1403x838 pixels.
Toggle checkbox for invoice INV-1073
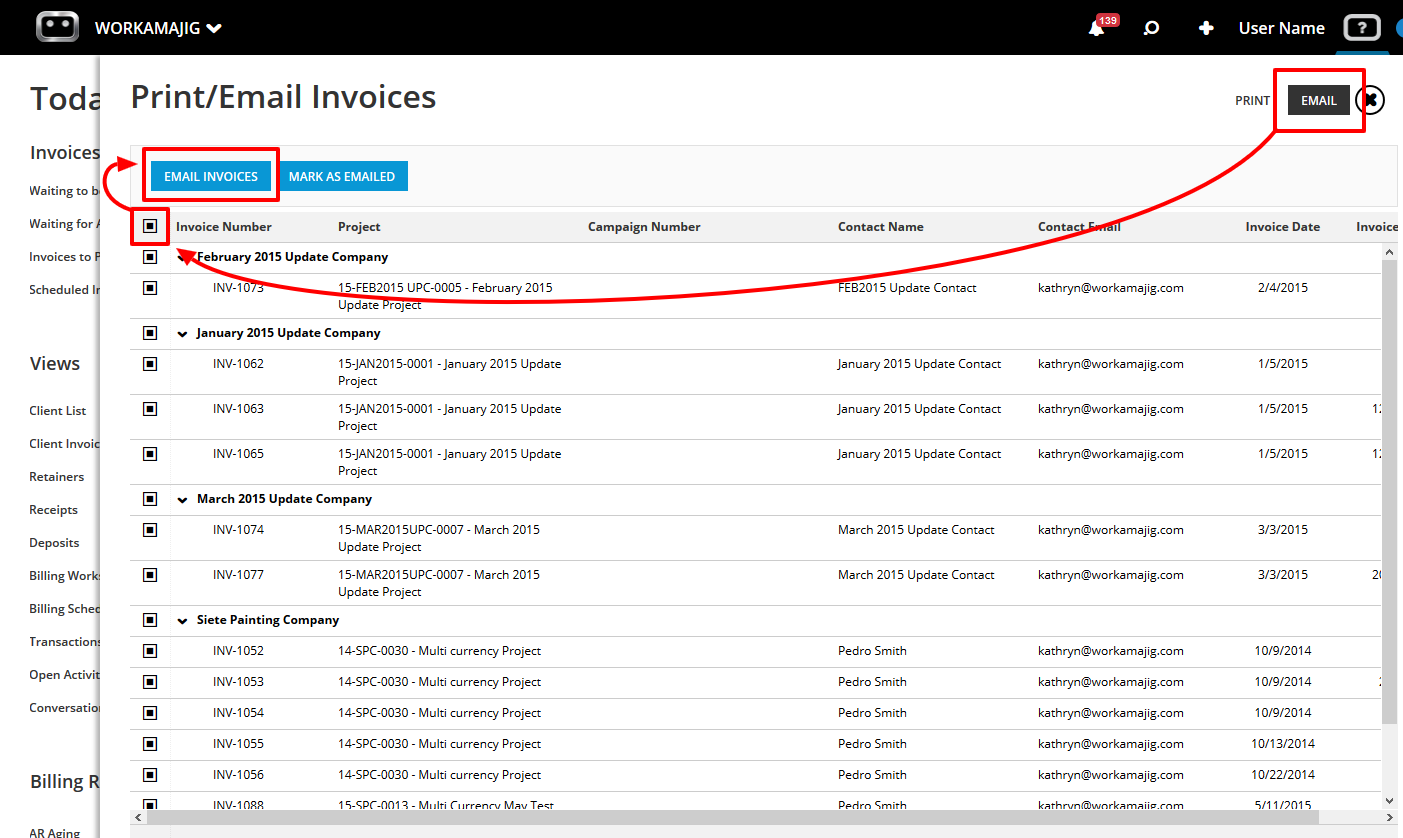click(150, 288)
